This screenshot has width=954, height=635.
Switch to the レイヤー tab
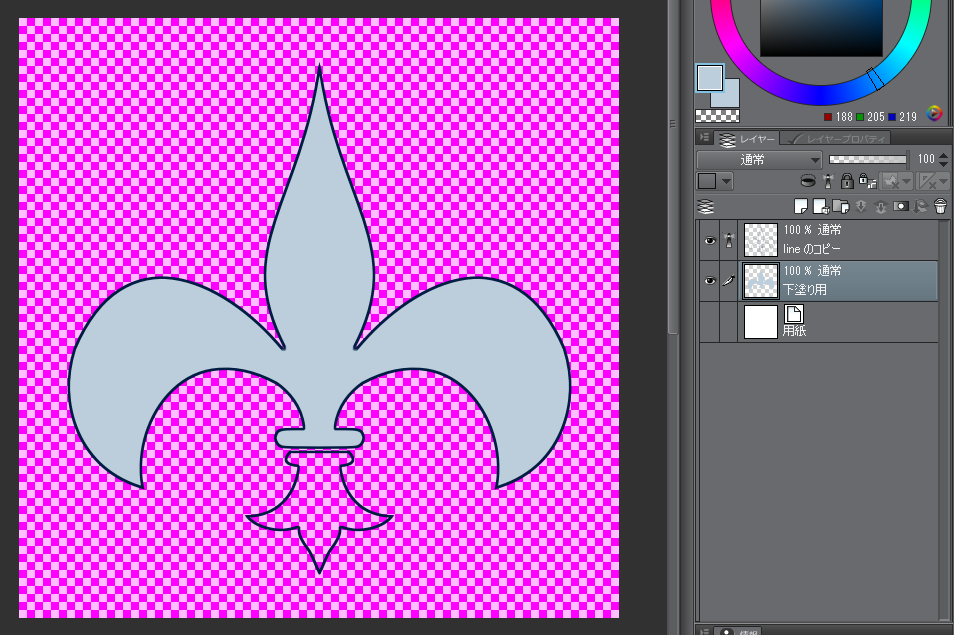746,139
